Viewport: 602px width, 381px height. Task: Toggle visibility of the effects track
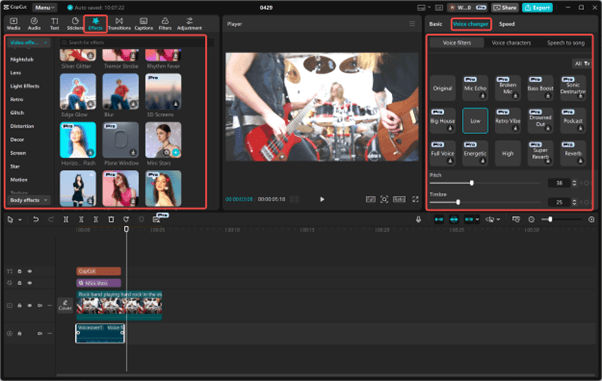coord(30,283)
